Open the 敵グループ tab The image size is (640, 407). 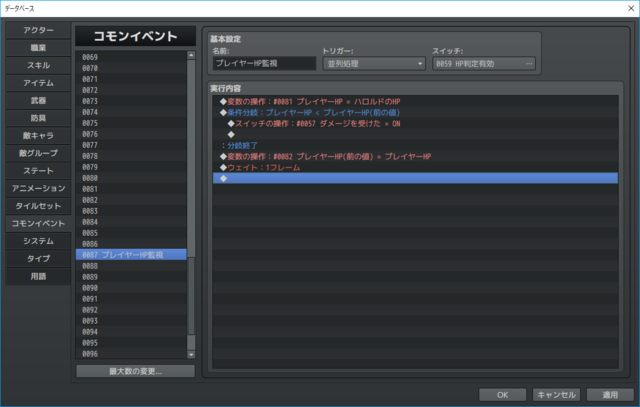(x=38, y=153)
